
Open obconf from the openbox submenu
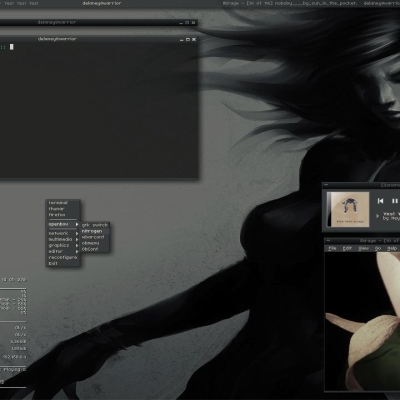coord(95,249)
